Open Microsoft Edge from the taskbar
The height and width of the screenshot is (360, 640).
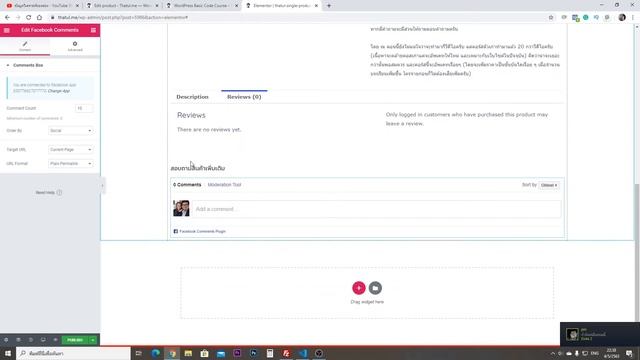[156, 353]
